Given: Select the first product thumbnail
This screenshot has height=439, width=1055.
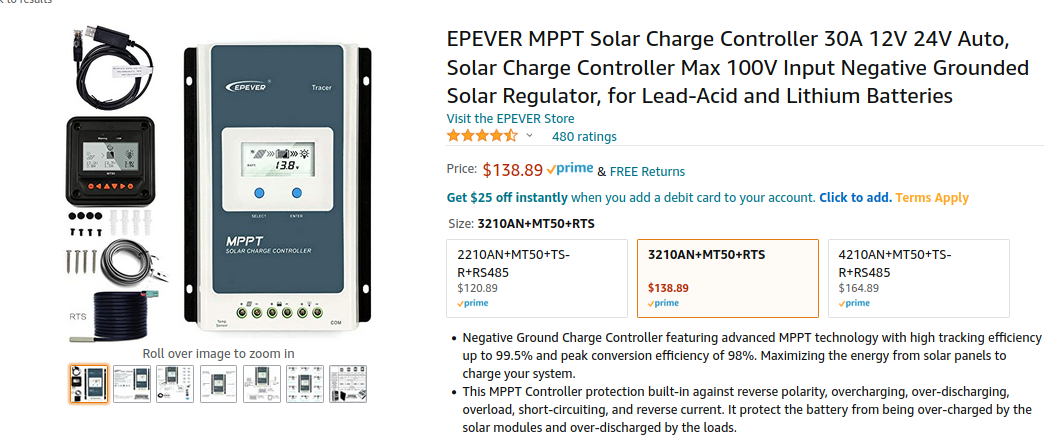Looking at the screenshot, I should tap(89, 384).
